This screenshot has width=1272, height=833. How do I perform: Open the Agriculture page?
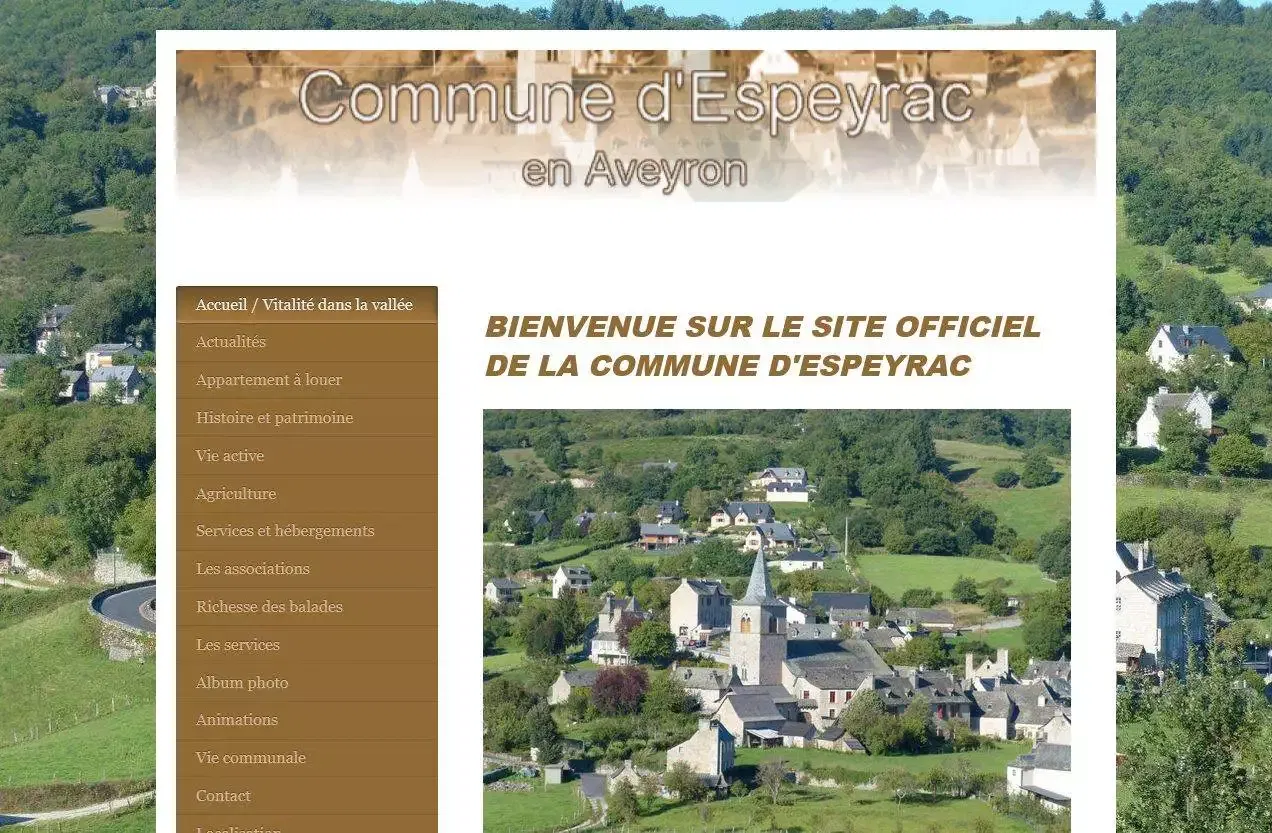click(236, 494)
